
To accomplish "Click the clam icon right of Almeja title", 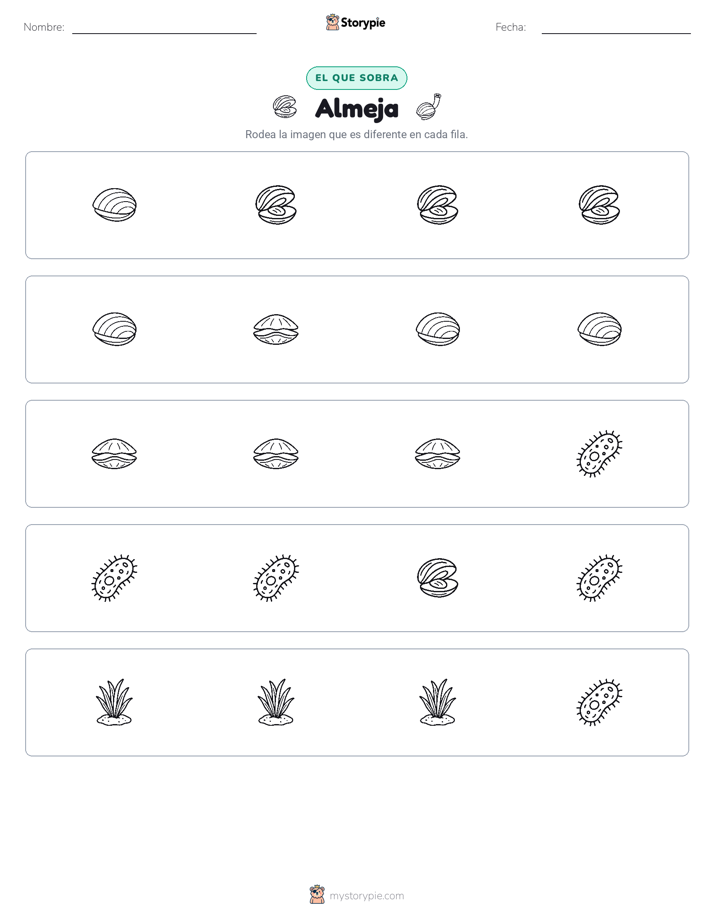I will point(429,107).
